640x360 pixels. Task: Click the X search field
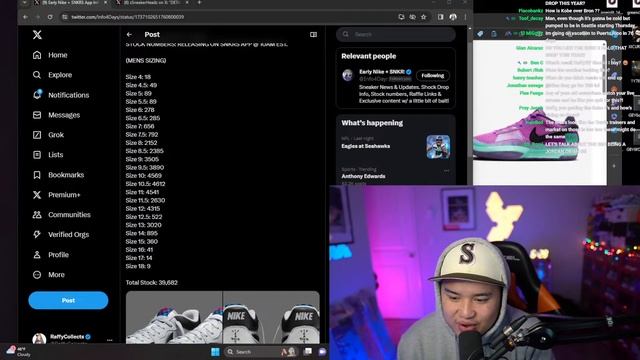[396, 34]
